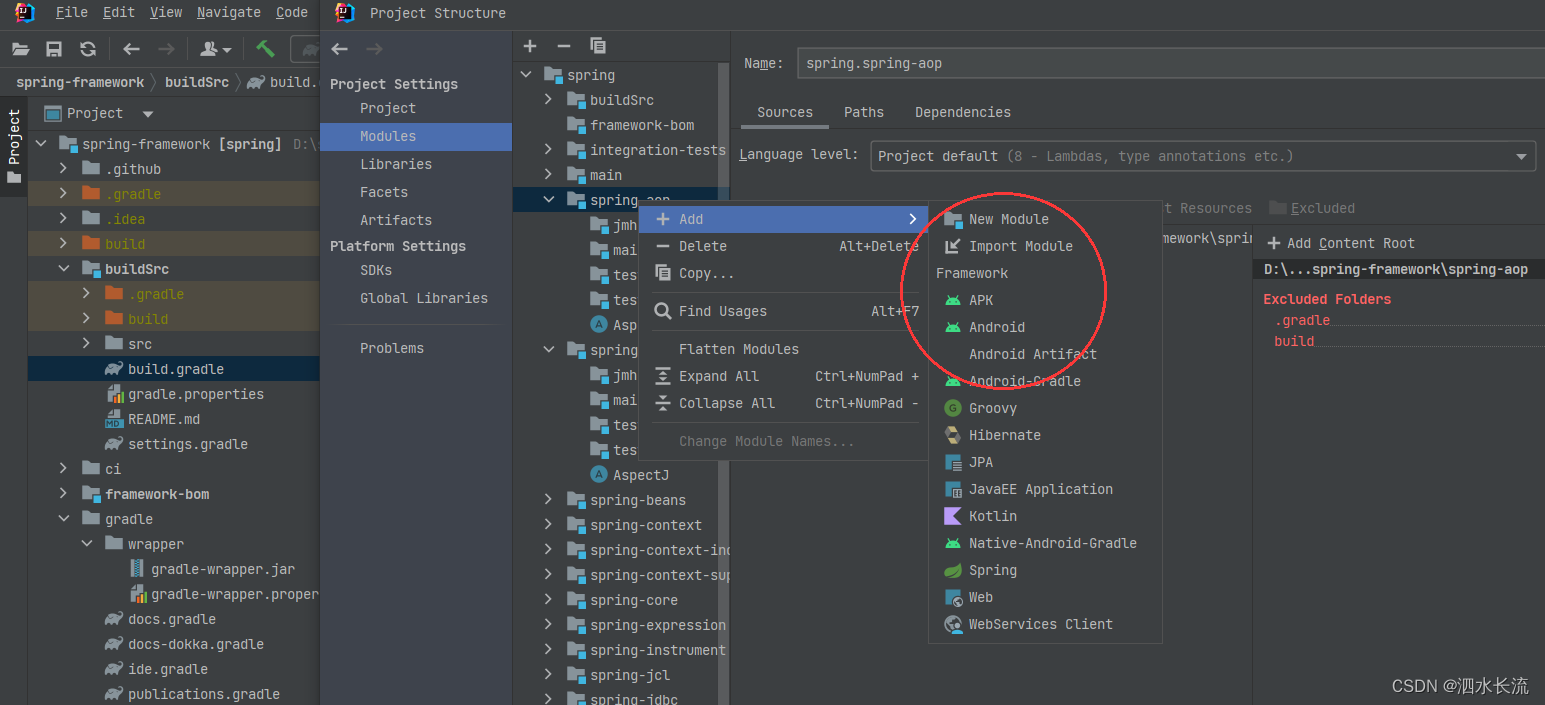Click the plus icon above module tree
Viewport: 1545px width, 705px height.
(x=530, y=46)
